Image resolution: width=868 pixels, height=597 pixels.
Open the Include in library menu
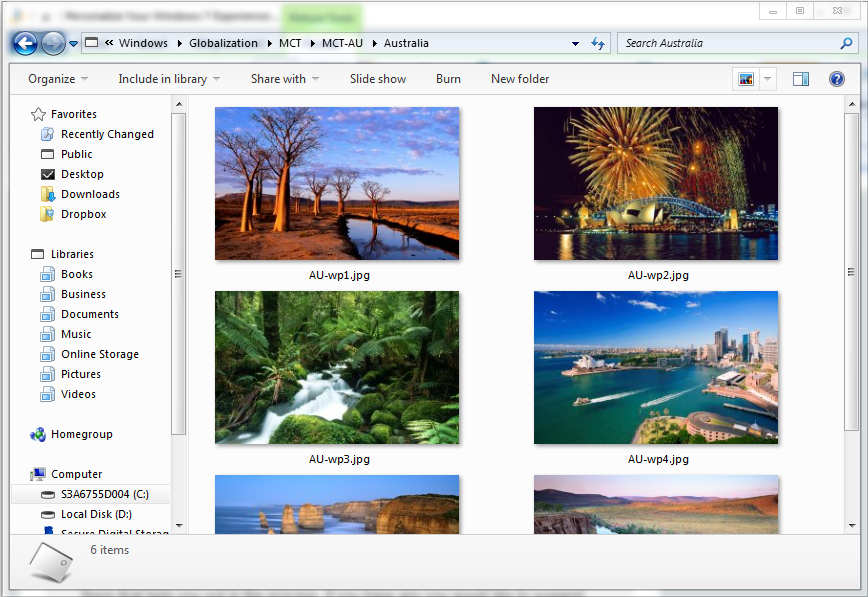168,79
